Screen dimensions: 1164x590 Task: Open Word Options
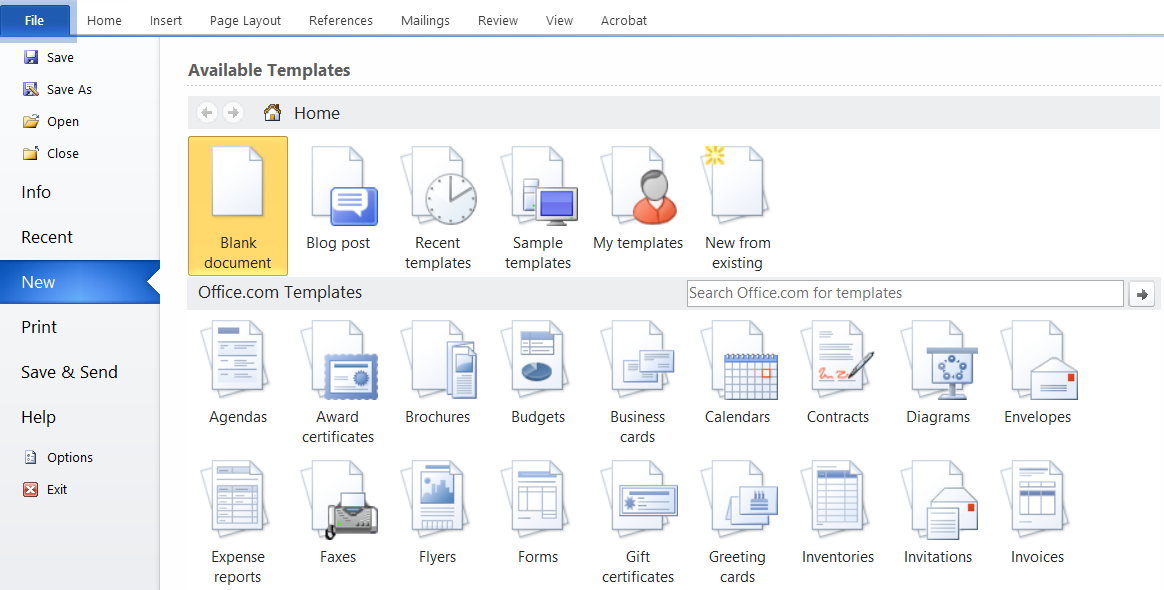click(69, 457)
